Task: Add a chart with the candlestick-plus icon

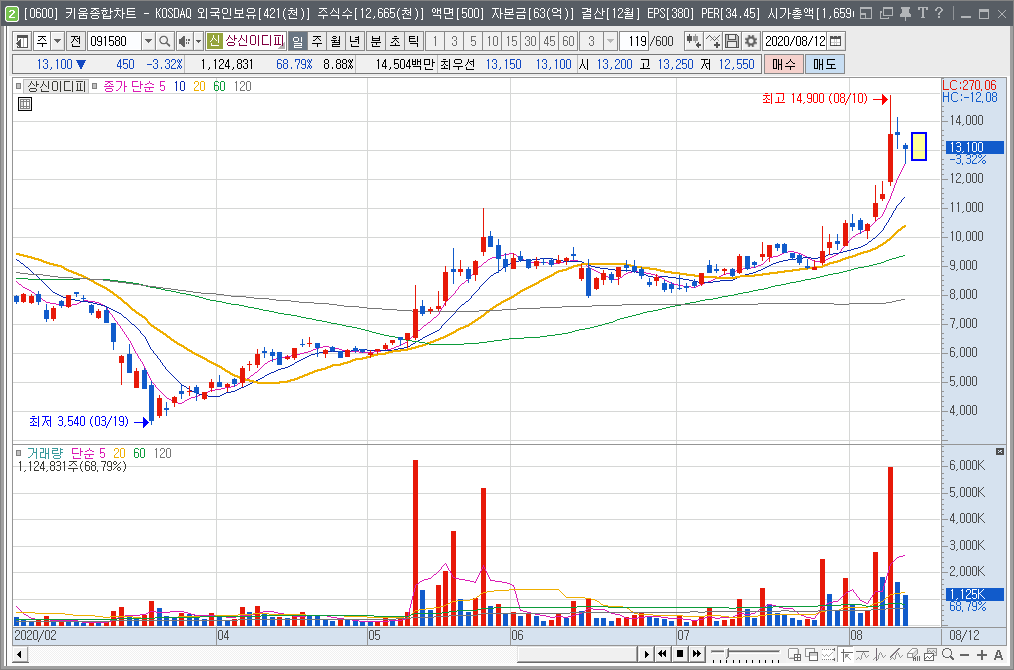Action: tap(694, 41)
